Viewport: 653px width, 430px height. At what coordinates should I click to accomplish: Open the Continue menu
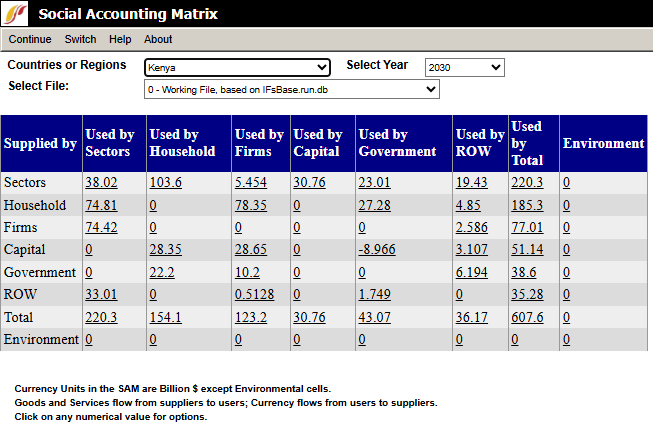tap(30, 39)
